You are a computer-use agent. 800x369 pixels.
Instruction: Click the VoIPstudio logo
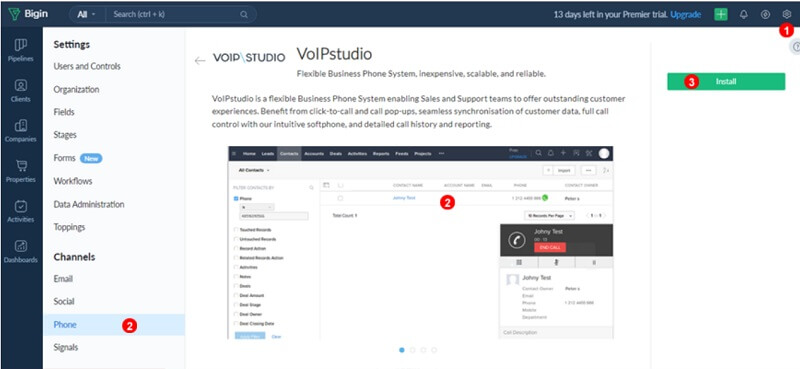pyautogui.click(x=248, y=57)
